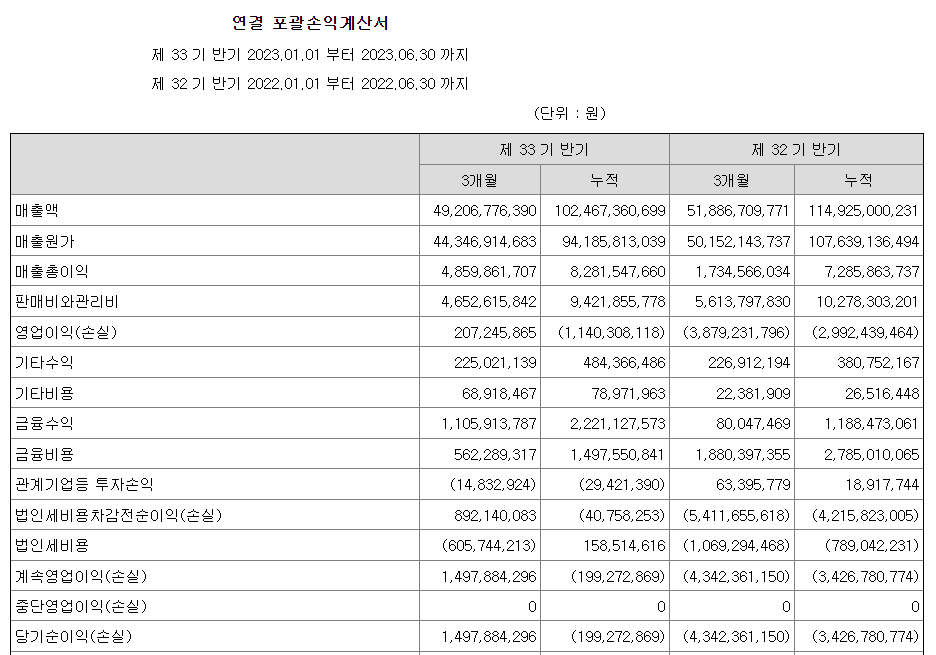Screen dimensions: 936x655
Task: Click the value (1,069,294,468)
Action: [x=736, y=545]
